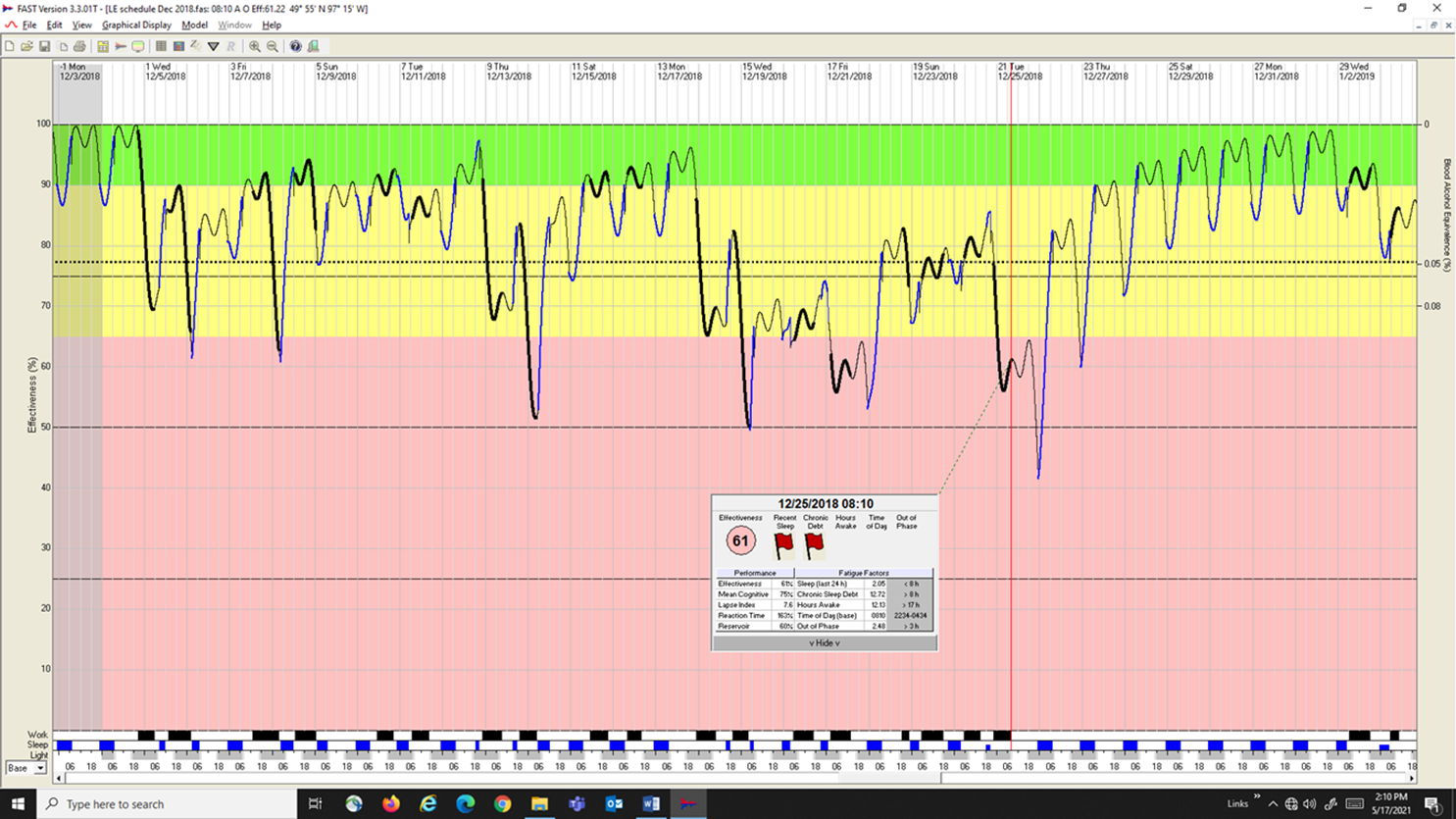Click the Recent Sleep red flag
This screenshot has height=819, width=1456.
[x=784, y=544]
